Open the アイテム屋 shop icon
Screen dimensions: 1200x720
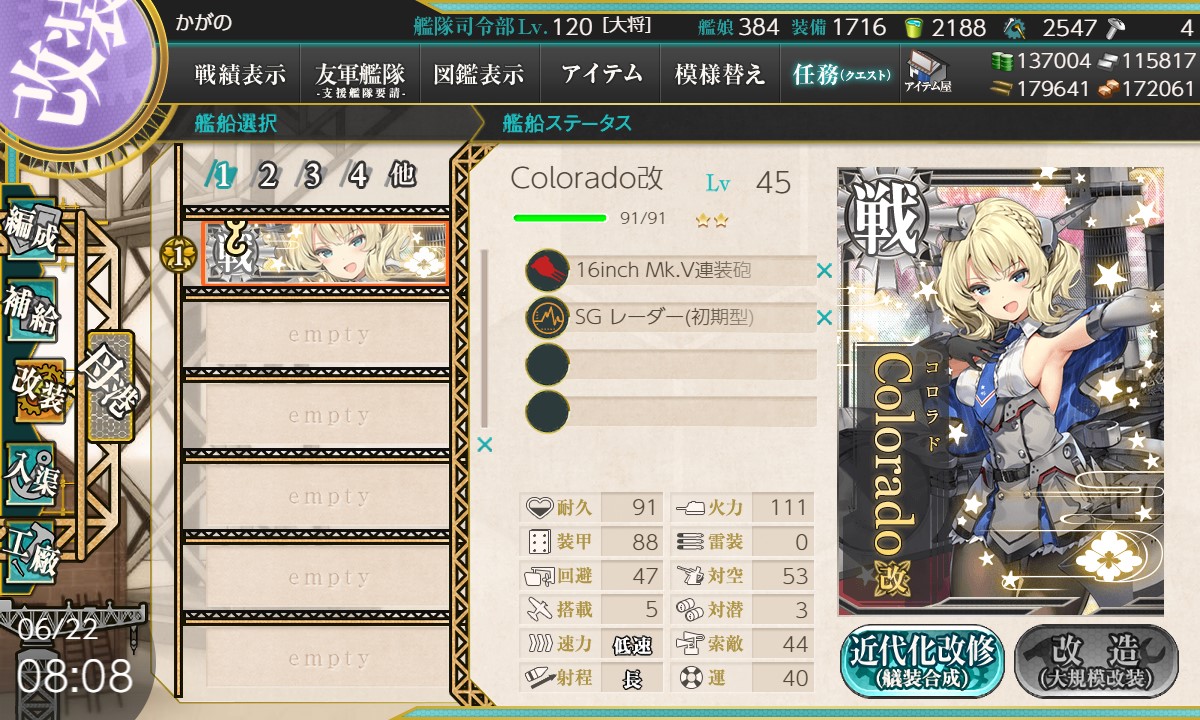(927, 72)
